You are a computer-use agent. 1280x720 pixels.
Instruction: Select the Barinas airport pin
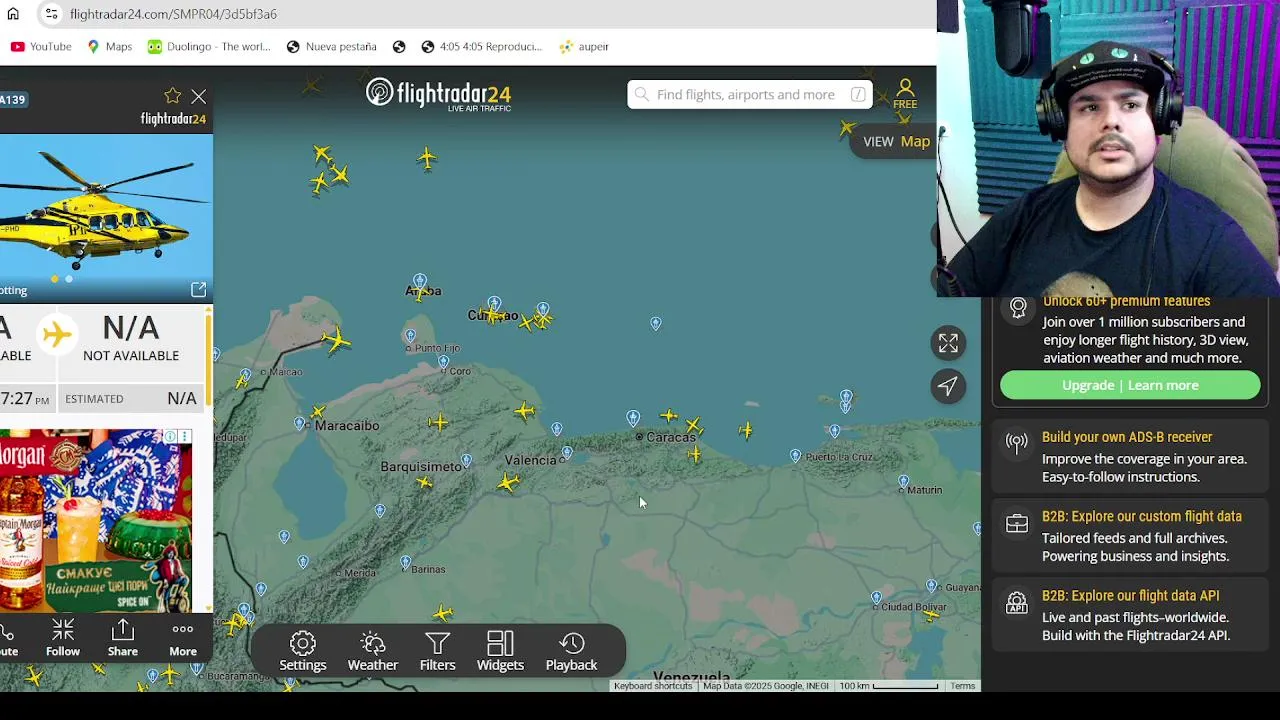tap(405, 562)
